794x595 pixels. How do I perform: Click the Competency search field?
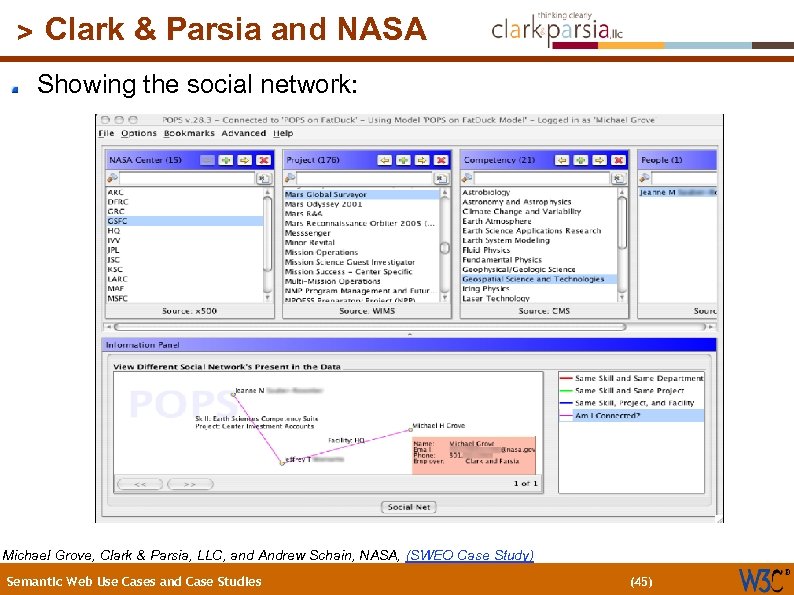pyautogui.click(x=541, y=178)
